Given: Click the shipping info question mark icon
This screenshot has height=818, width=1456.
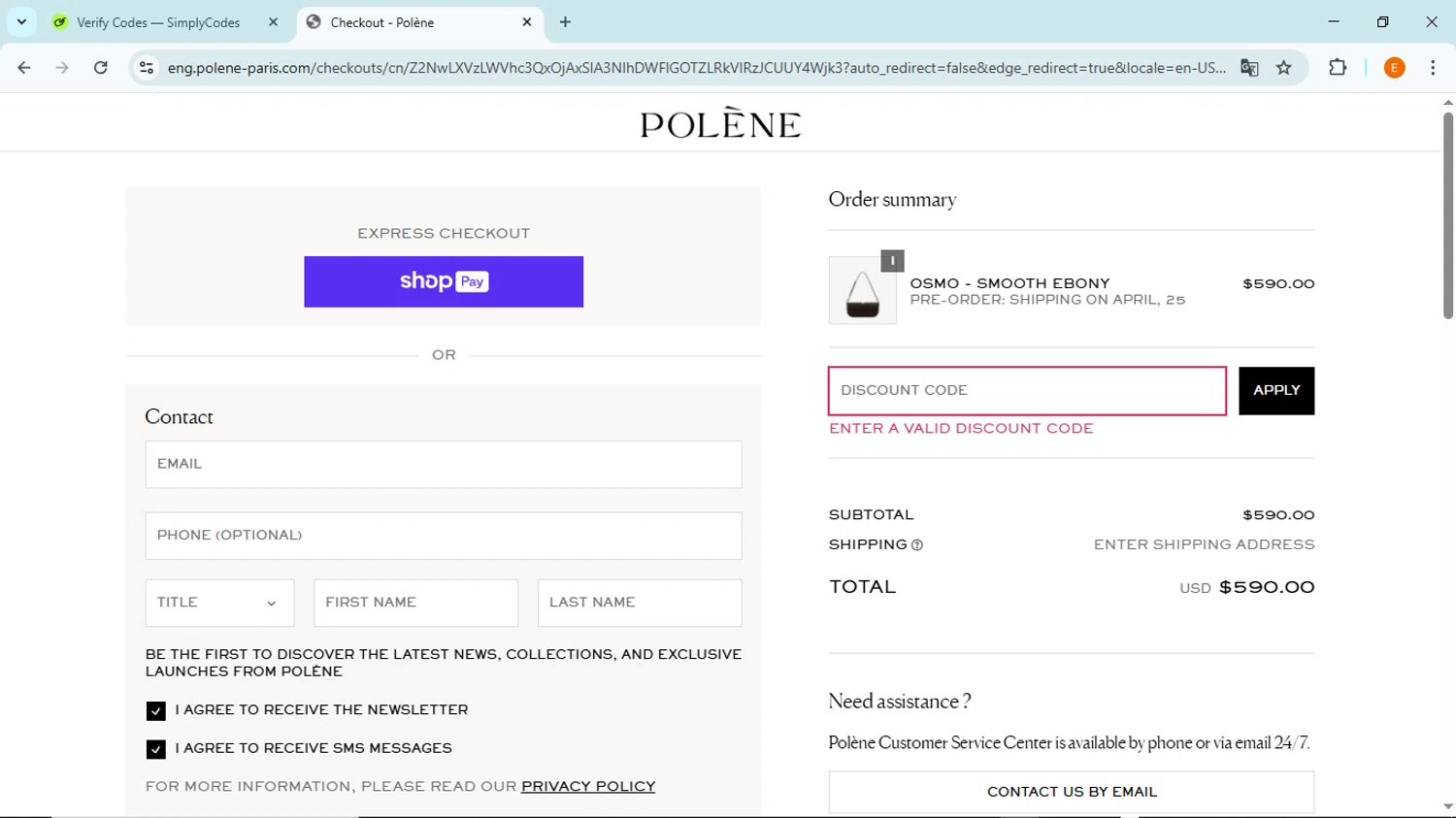Looking at the screenshot, I should point(917,545).
